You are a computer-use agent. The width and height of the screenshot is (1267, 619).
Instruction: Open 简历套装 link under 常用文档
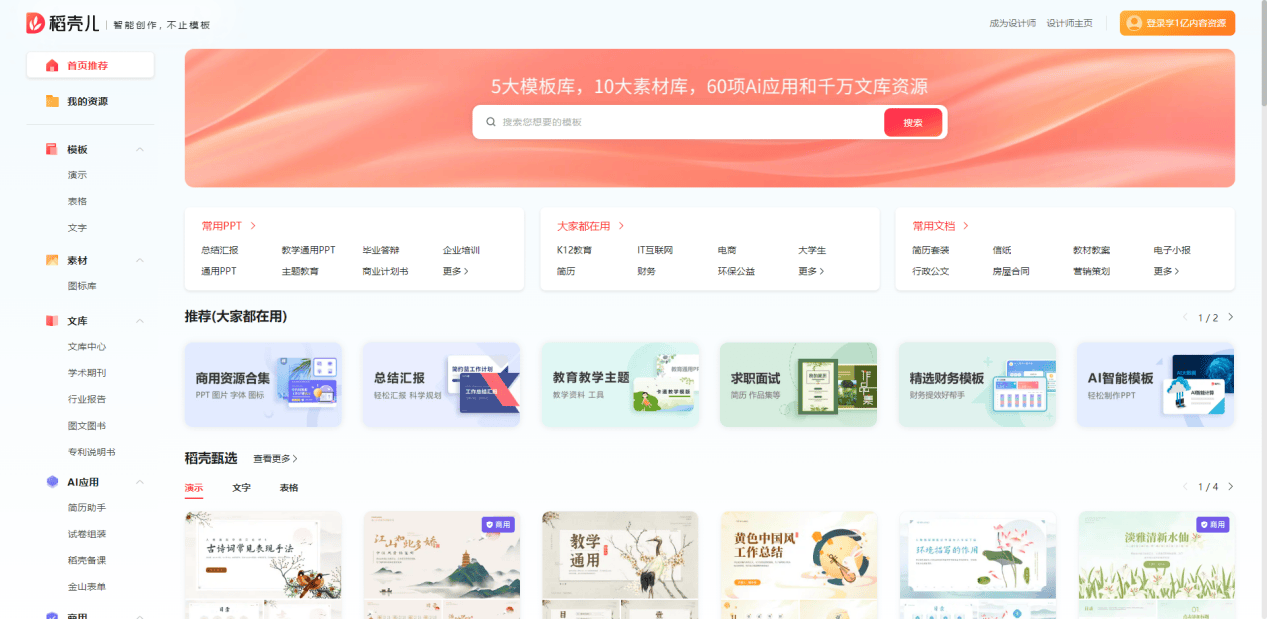[x=931, y=250]
